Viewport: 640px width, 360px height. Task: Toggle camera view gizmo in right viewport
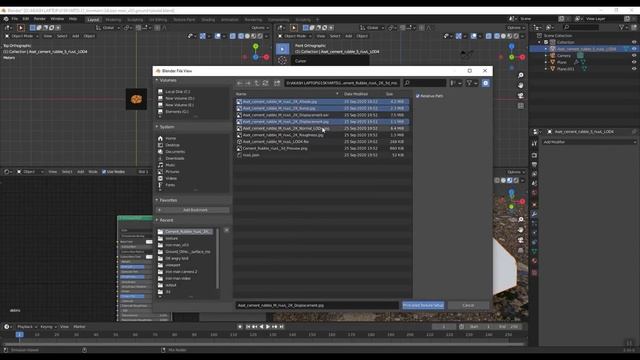[x=521, y=96]
